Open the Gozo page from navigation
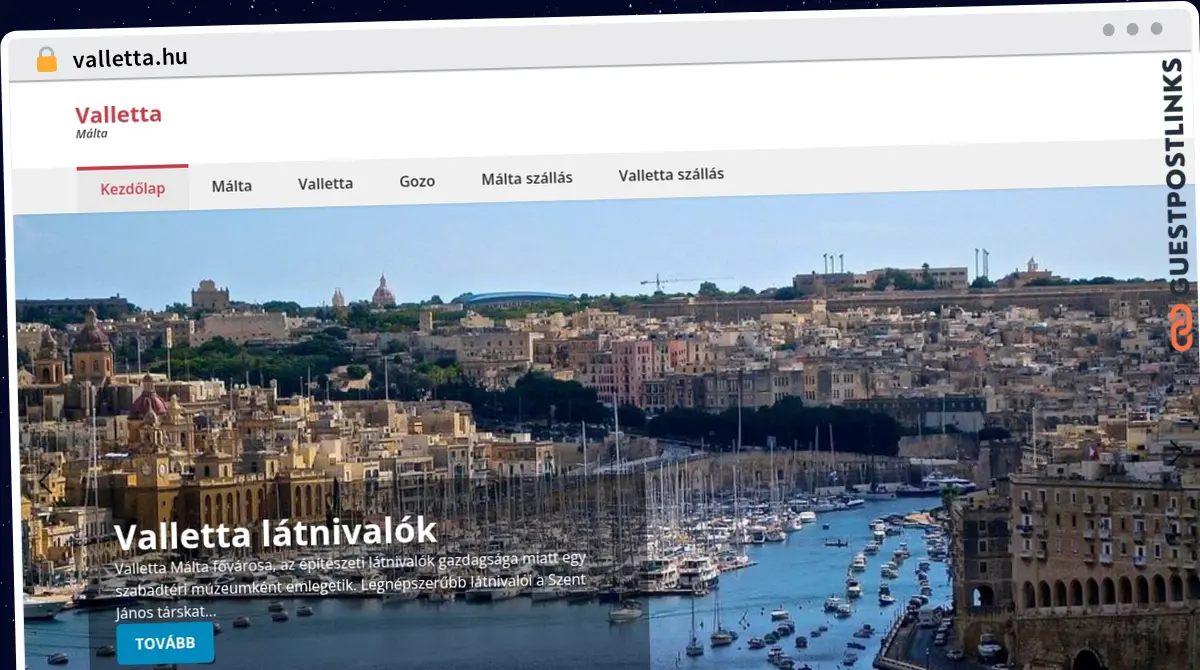This screenshot has width=1200, height=670. tap(417, 181)
